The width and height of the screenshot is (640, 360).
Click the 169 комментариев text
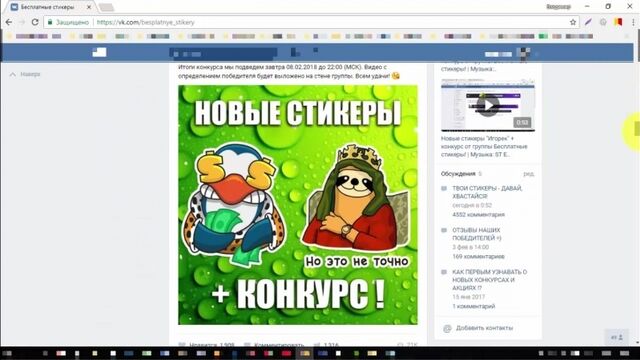[478, 257]
